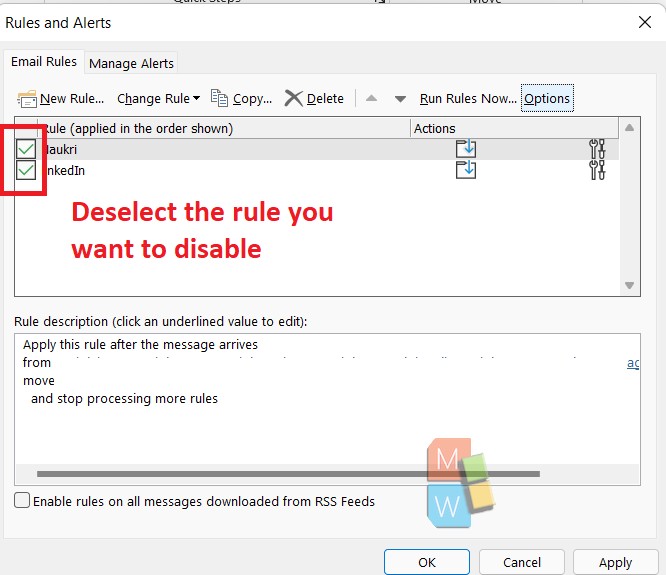Open the Options button
This screenshot has height=575, width=666.
click(547, 99)
